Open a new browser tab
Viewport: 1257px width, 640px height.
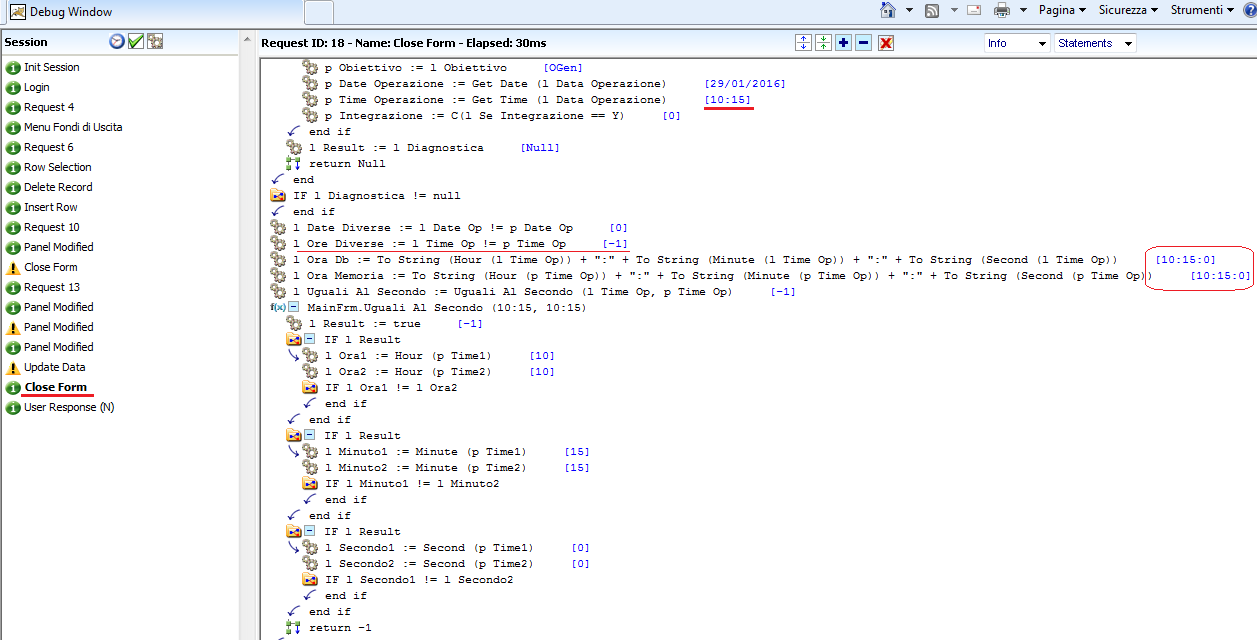pyautogui.click(x=319, y=12)
